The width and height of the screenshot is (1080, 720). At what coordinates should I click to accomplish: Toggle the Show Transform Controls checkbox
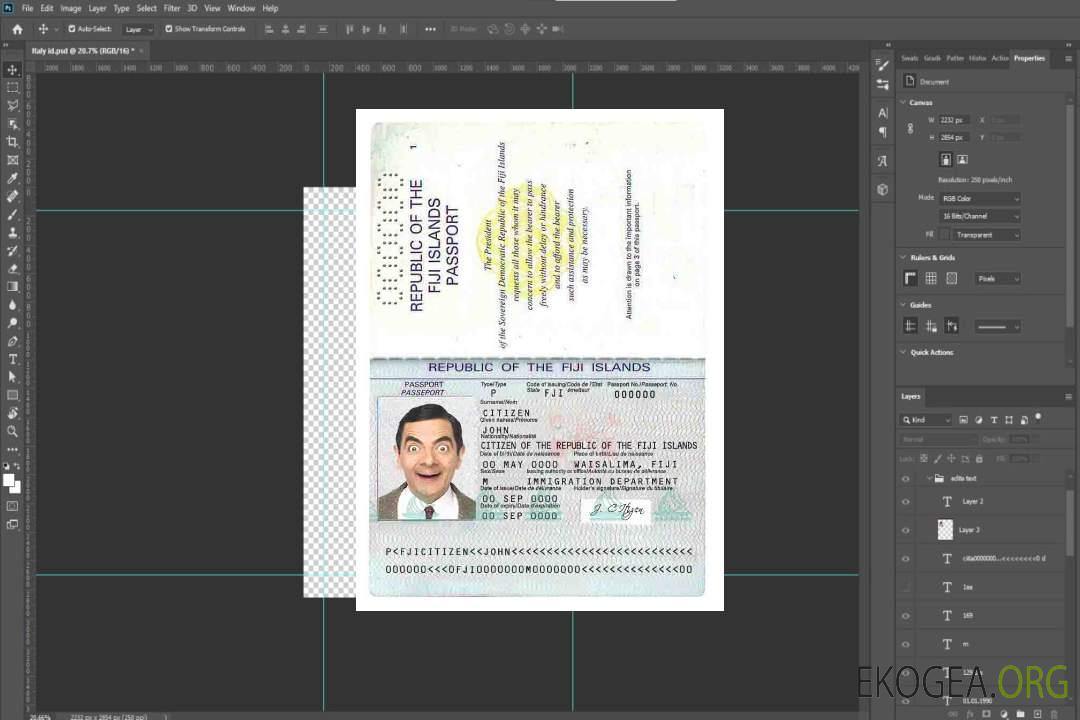pyautogui.click(x=169, y=29)
